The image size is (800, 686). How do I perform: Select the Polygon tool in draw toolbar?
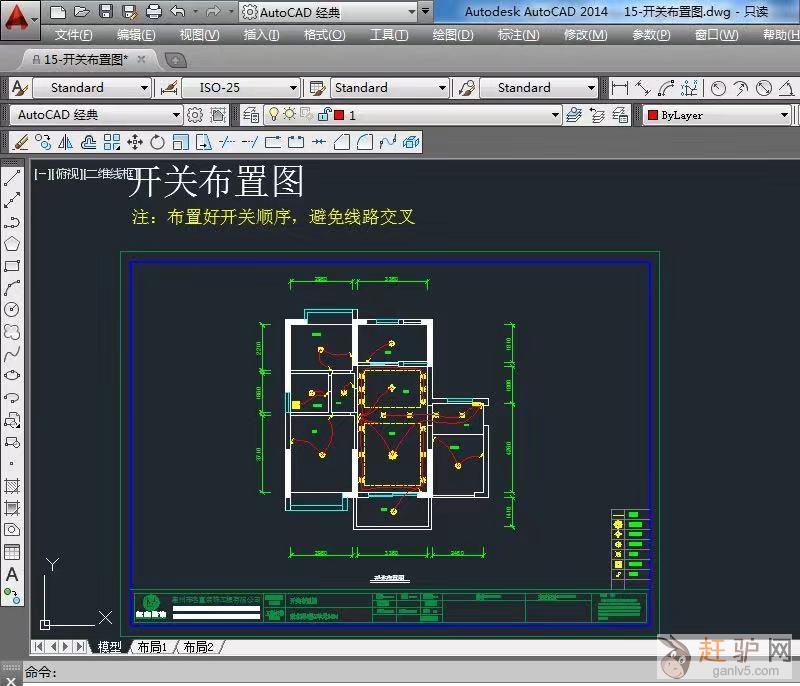click(12, 244)
